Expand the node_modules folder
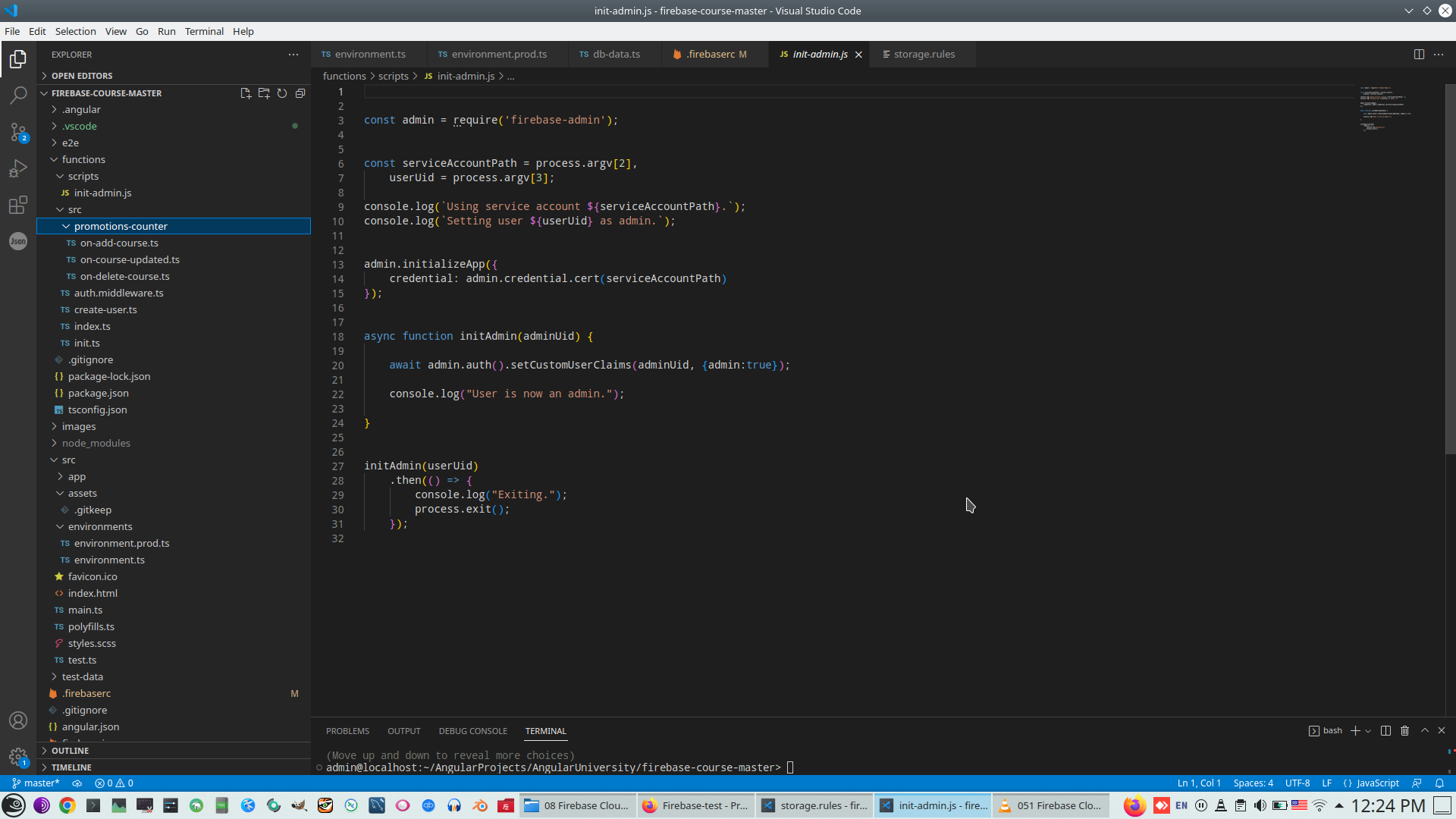This screenshot has width=1456, height=819. [x=96, y=444]
